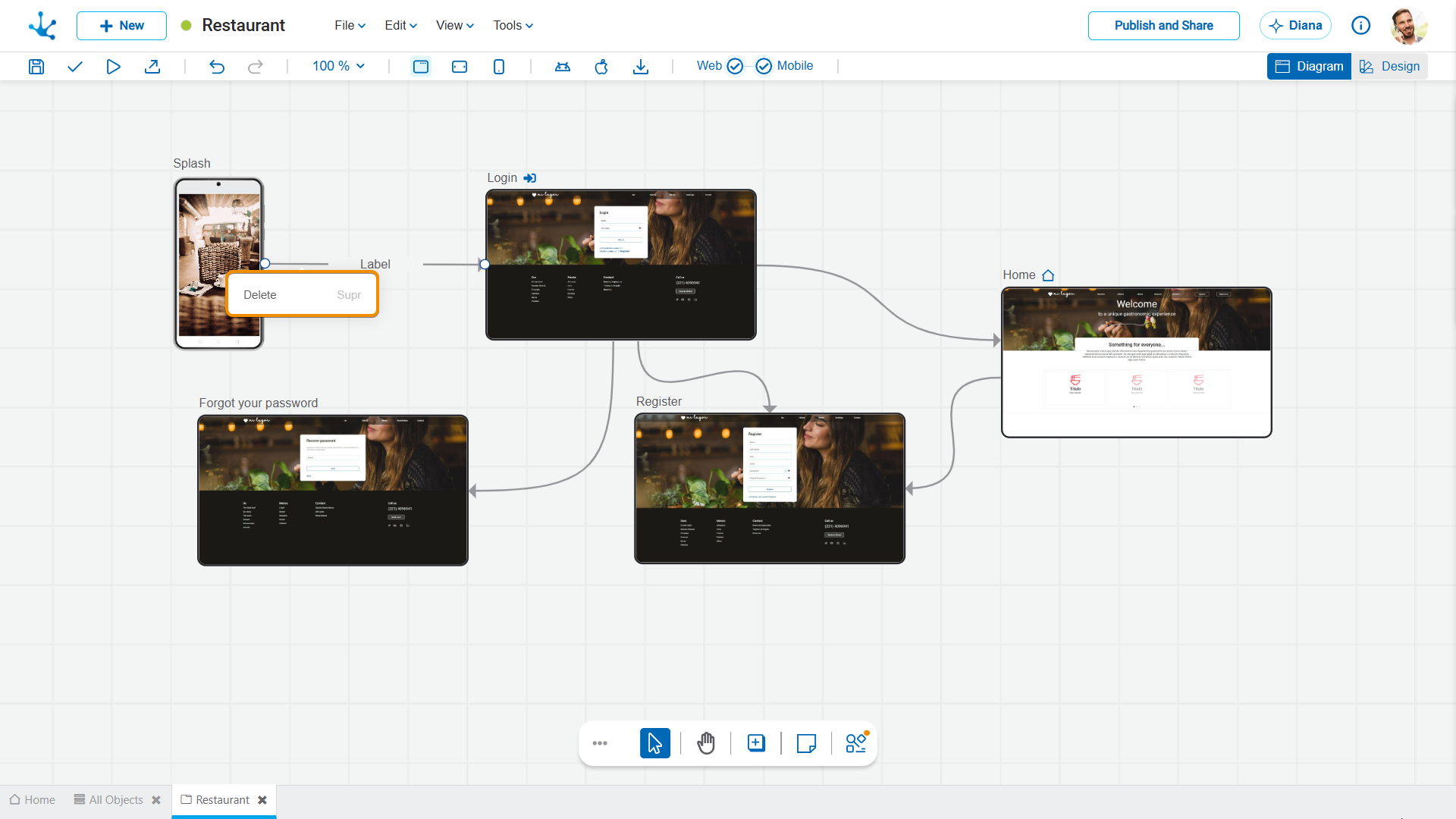Toggle the Web platform checkmark
This screenshot has width=1456, height=819.
[735, 66]
